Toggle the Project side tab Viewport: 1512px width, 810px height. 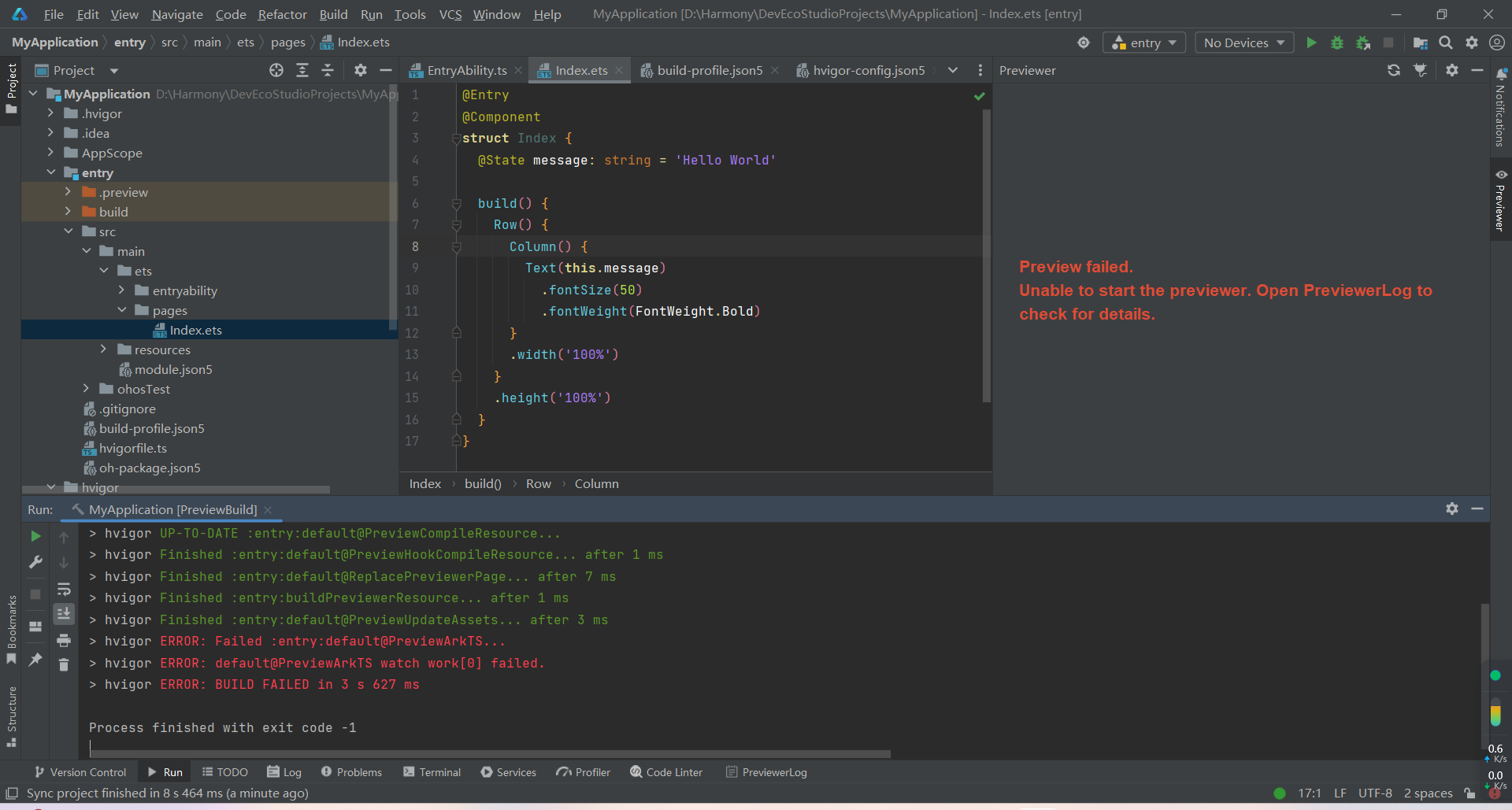[x=11, y=88]
